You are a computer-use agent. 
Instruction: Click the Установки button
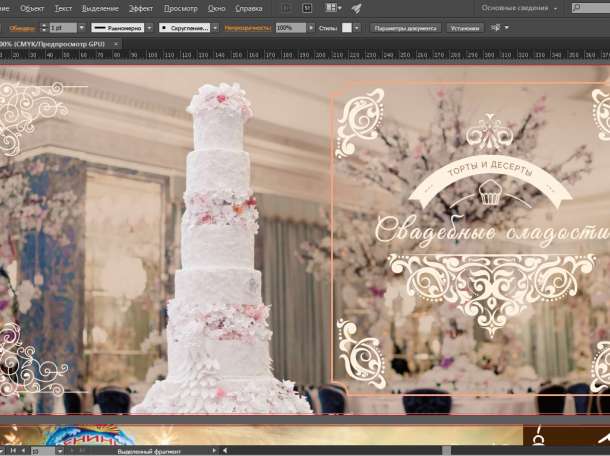pyautogui.click(x=464, y=28)
